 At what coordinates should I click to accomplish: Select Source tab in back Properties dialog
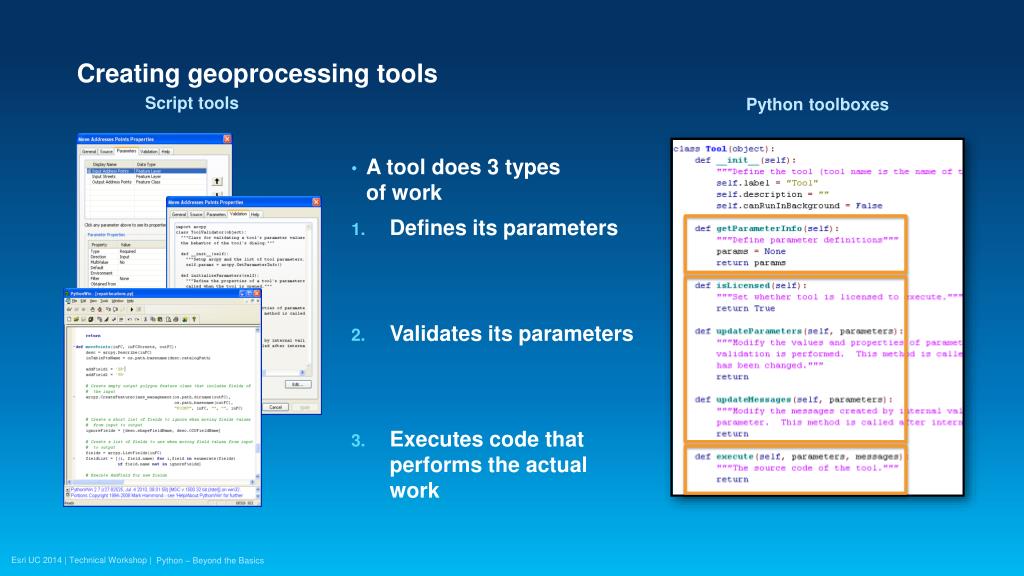pyautogui.click(x=106, y=152)
